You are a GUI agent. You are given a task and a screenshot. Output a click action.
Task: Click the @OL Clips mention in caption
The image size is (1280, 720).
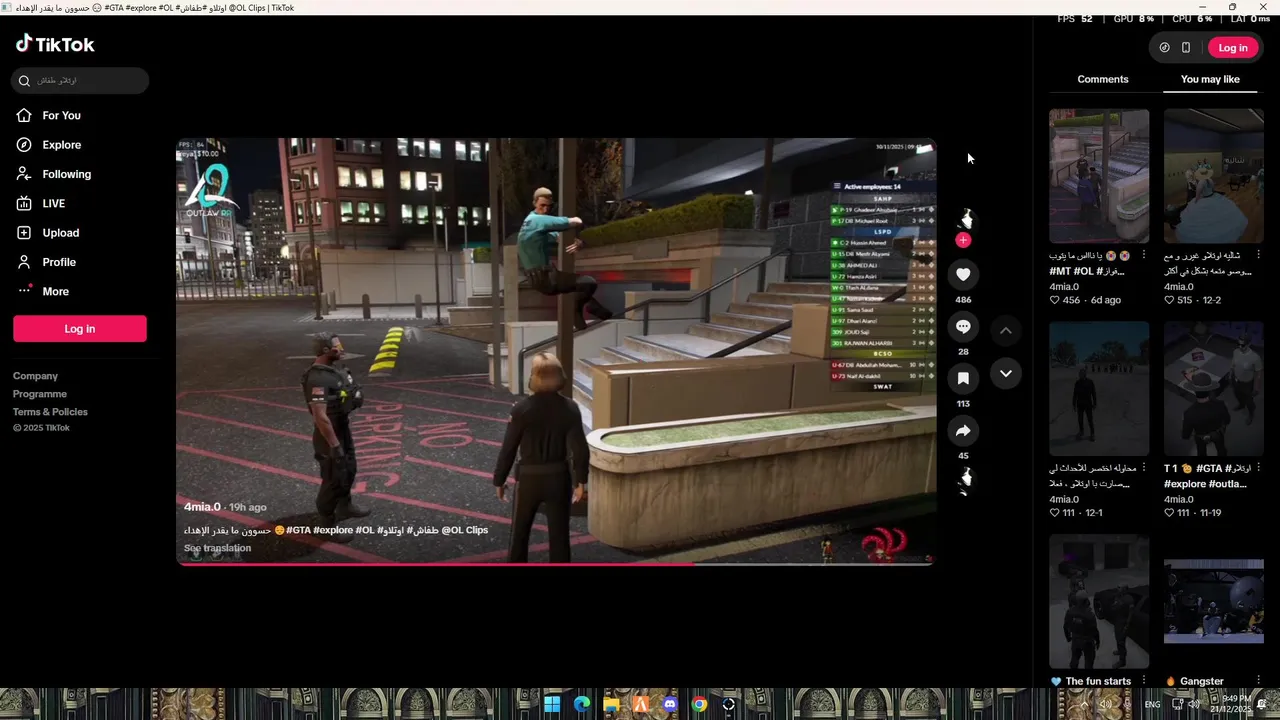(465, 530)
